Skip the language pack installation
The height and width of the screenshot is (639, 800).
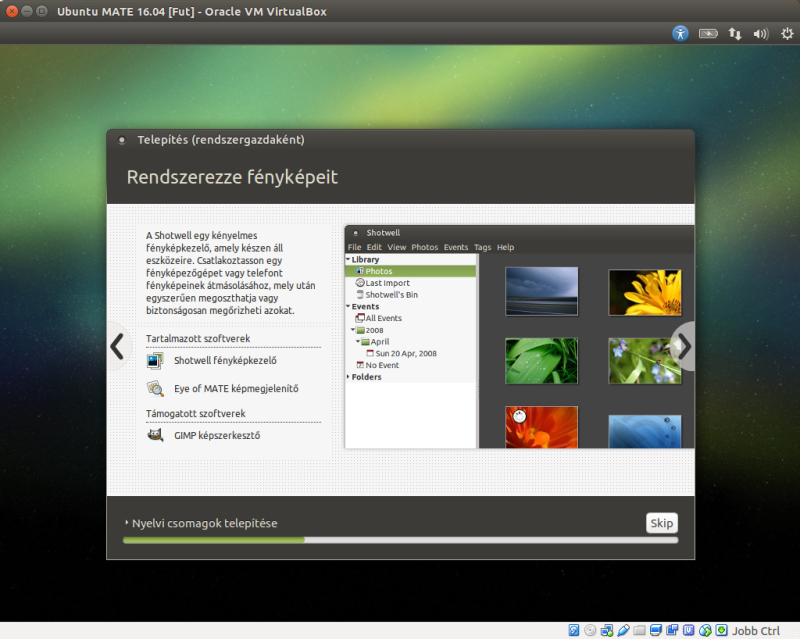pos(662,523)
